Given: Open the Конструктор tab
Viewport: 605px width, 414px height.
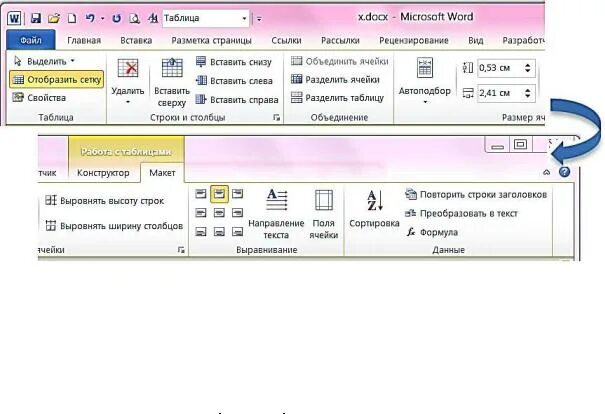Looking at the screenshot, I should tap(103, 172).
